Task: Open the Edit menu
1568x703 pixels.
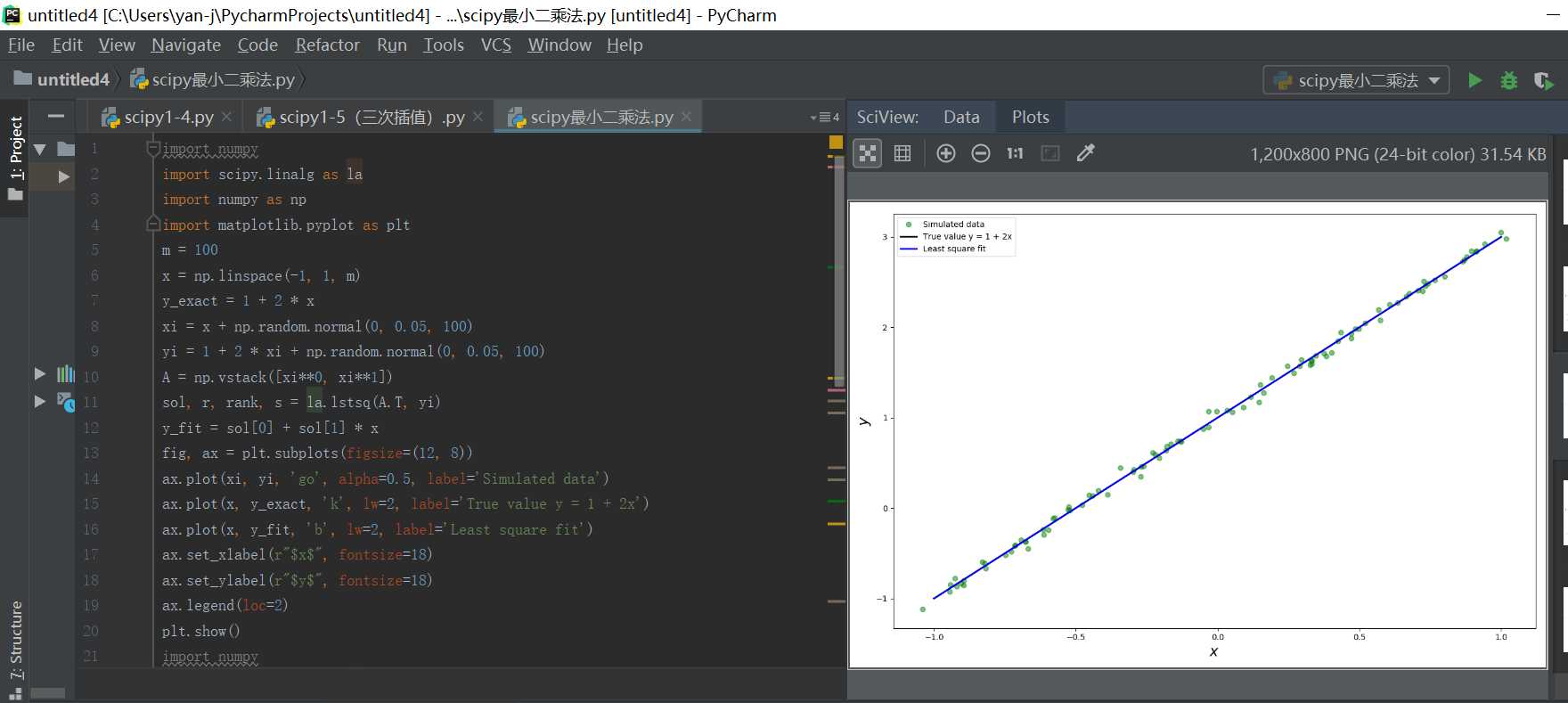Action: 67,45
